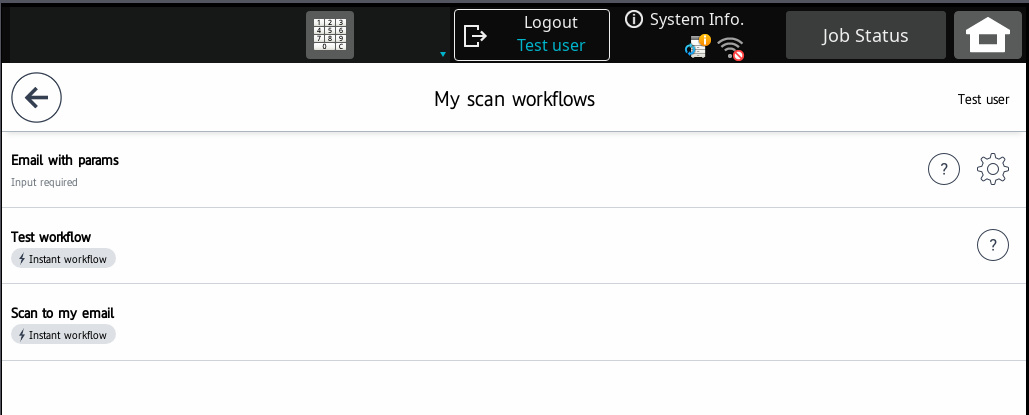Open settings gear for Email with params
1029x415 pixels.
coord(992,169)
